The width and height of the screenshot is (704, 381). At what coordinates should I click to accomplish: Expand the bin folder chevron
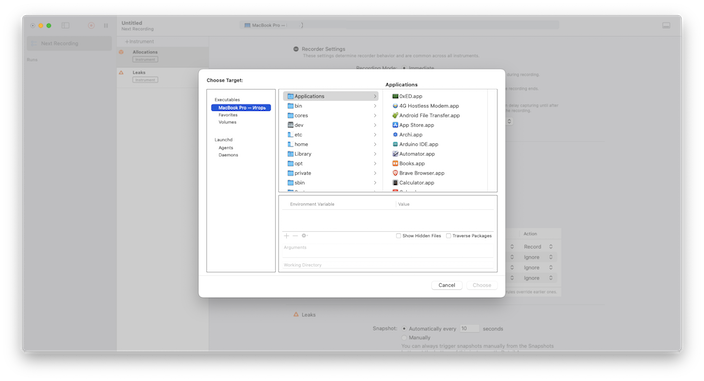coord(375,106)
